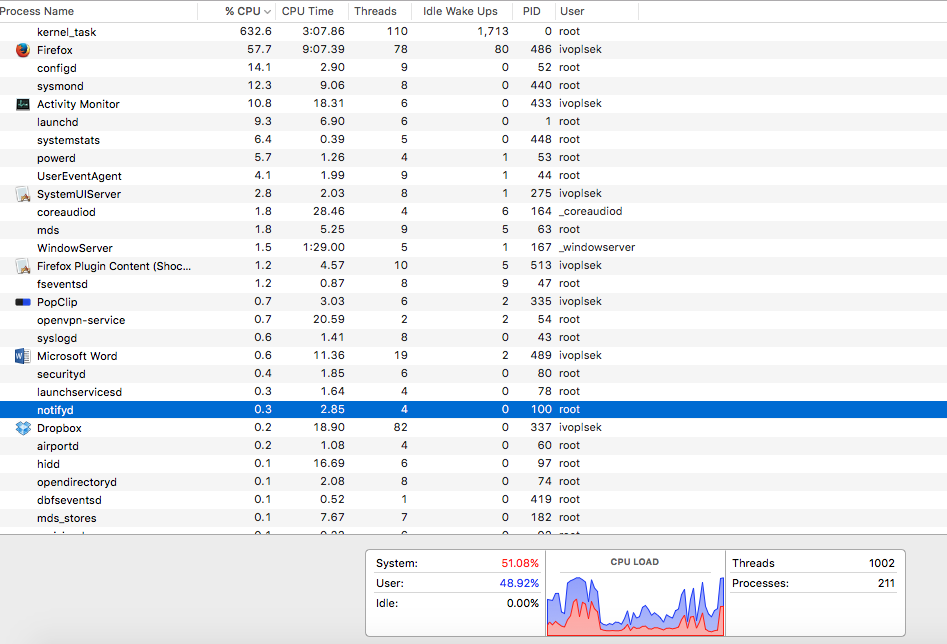
Task: Select the Dropbox process name
Action: coord(59,428)
